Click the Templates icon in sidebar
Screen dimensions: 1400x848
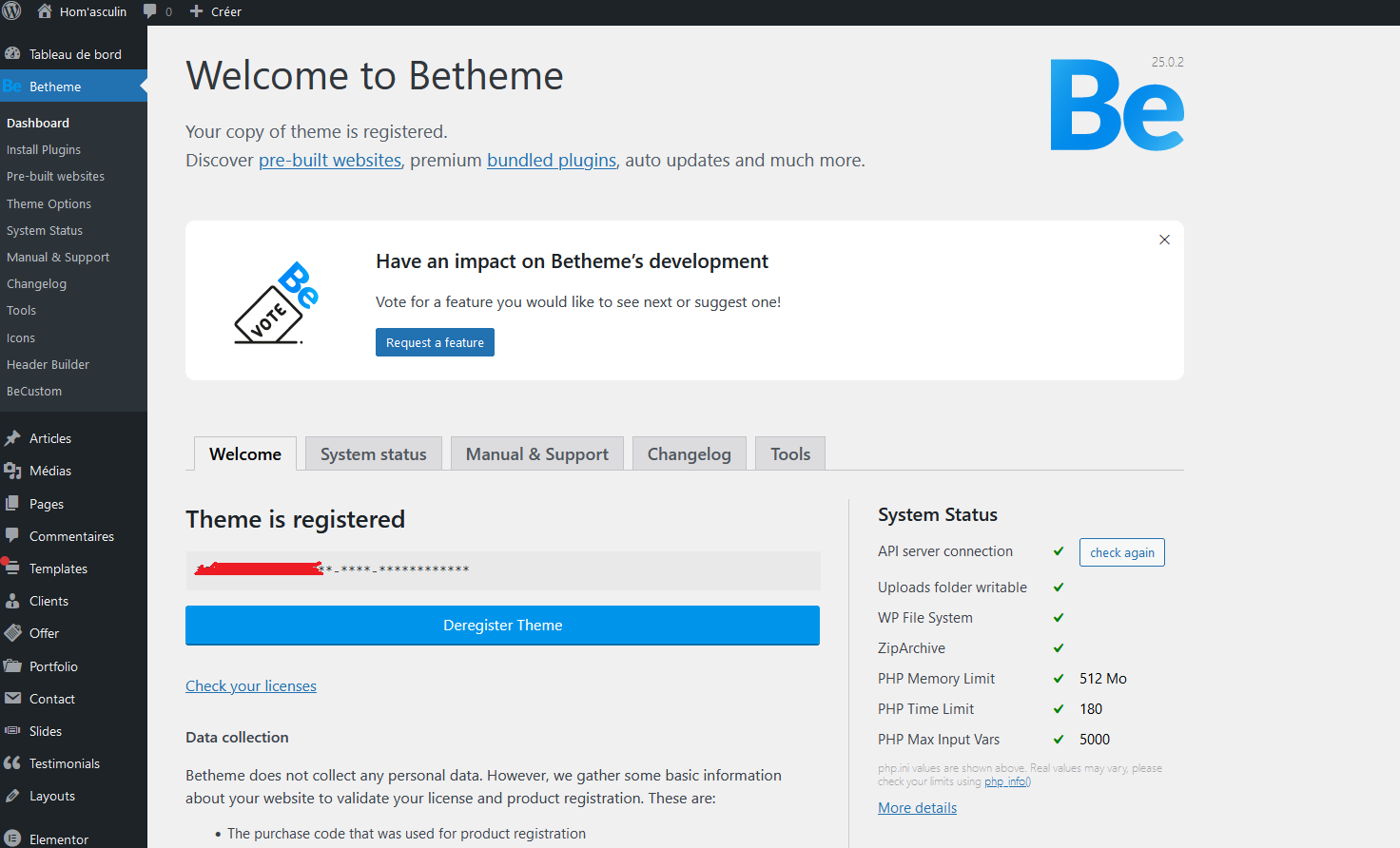pos(12,568)
